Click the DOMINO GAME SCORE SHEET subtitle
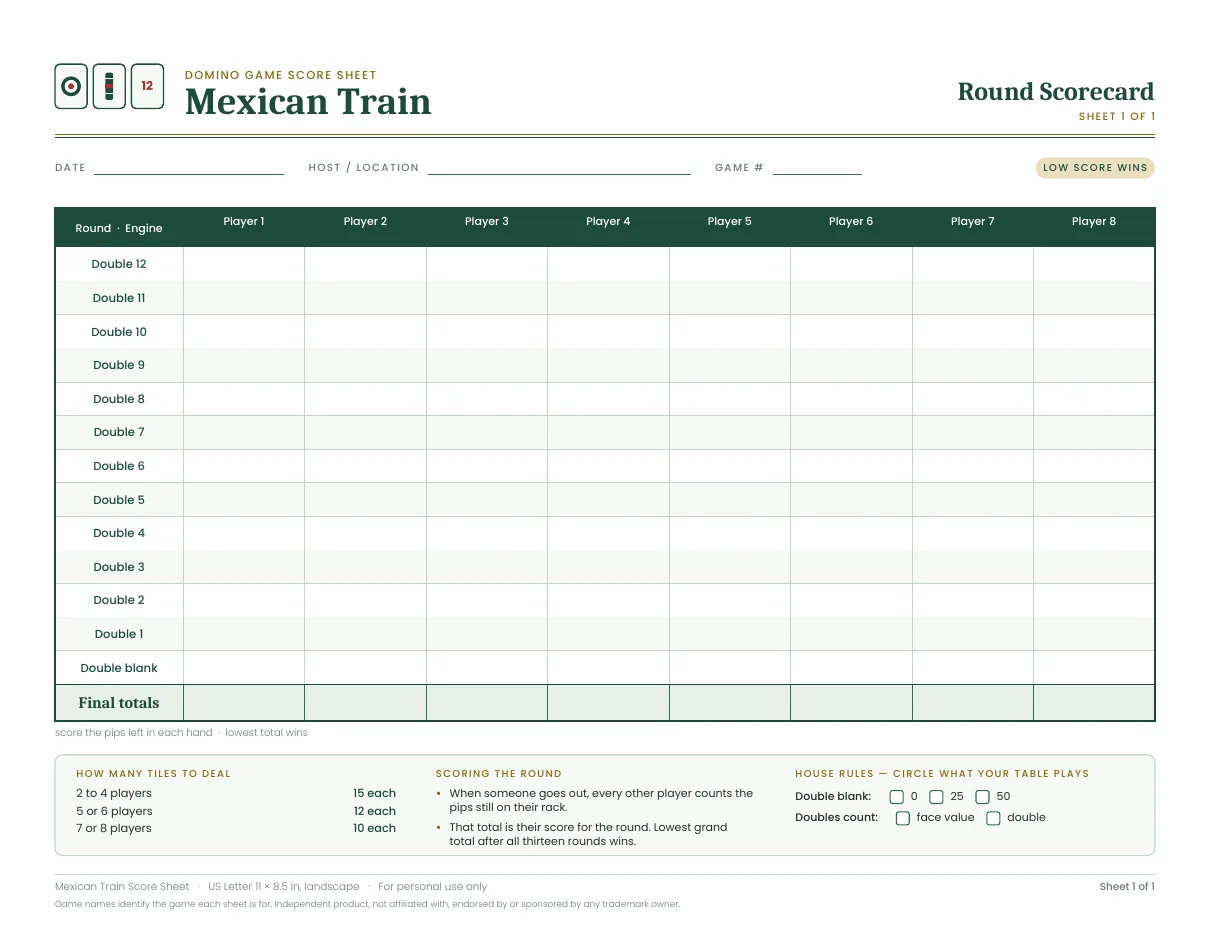This screenshot has width=1210, height=935. coord(281,75)
